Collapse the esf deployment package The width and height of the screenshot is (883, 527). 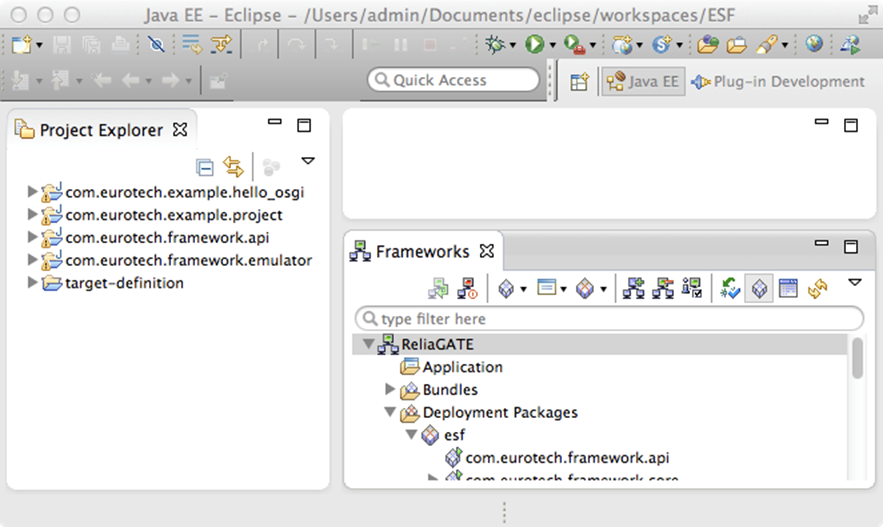click(x=412, y=434)
